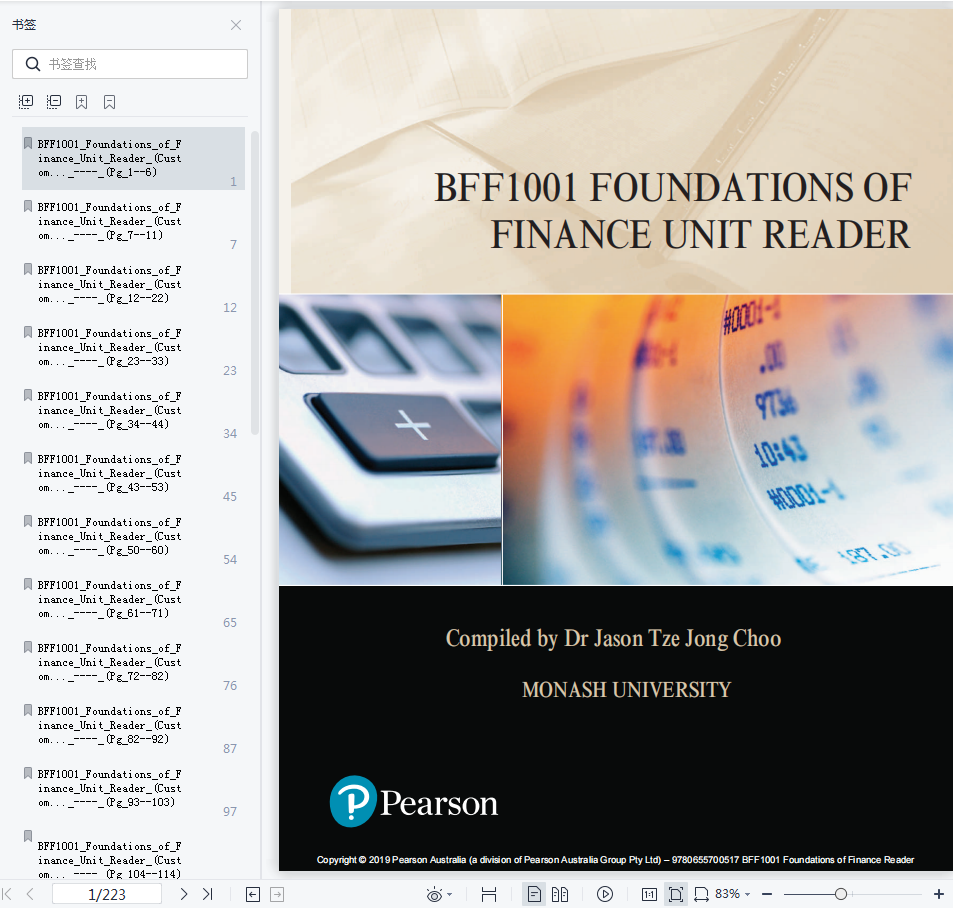953x908 pixels.
Task: Open bookmark ending in (Pg_7--11)
Action: pos(133,221)
